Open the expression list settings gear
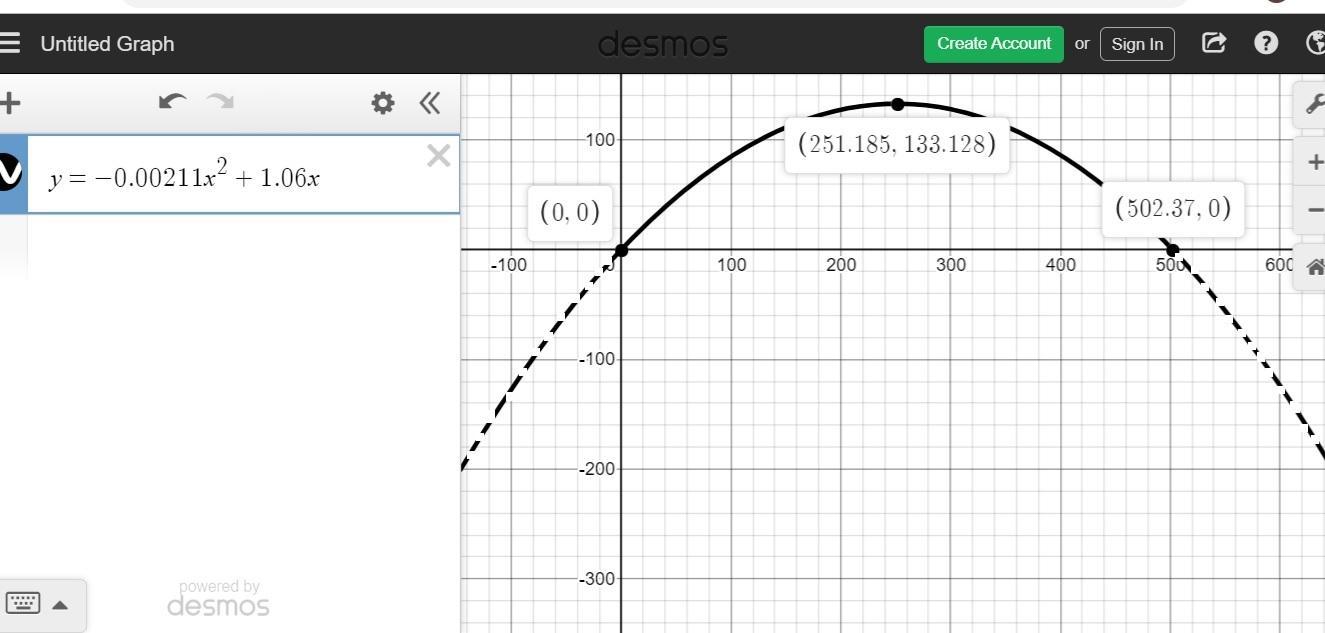The image size is (1325, 633). coord(382,103)
